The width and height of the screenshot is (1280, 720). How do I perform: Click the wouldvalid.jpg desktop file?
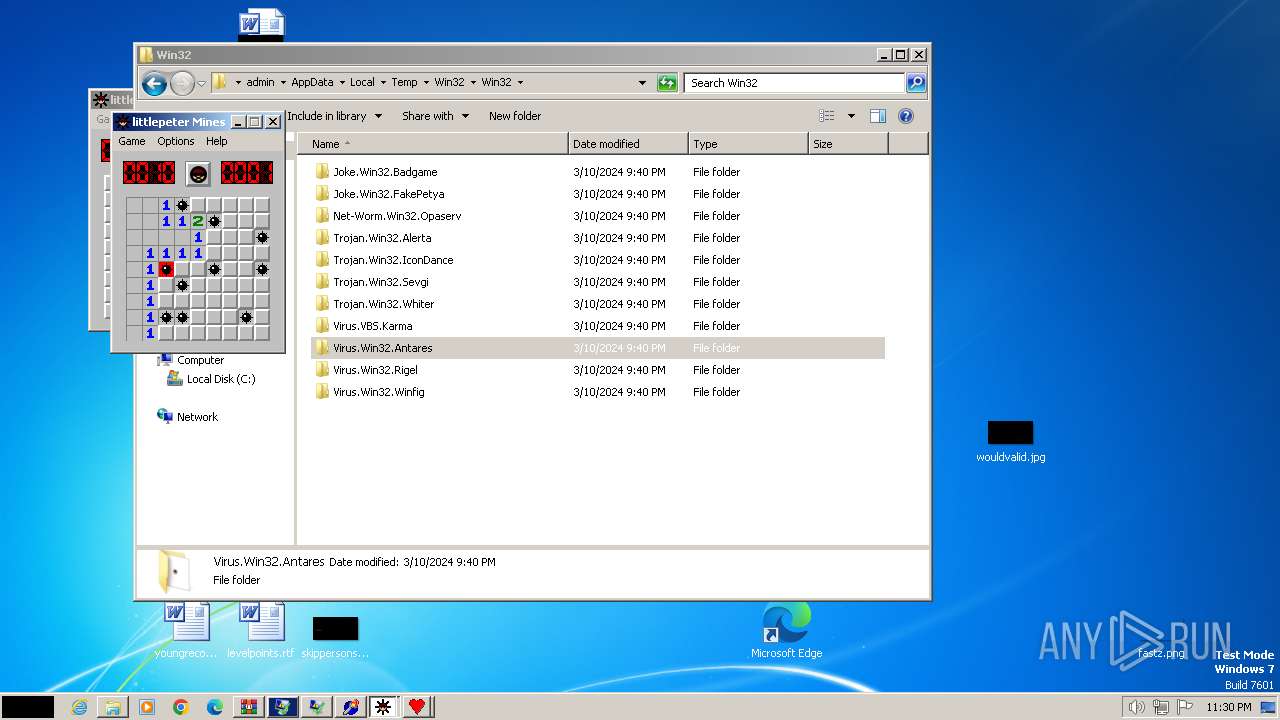click(1010, 442)
